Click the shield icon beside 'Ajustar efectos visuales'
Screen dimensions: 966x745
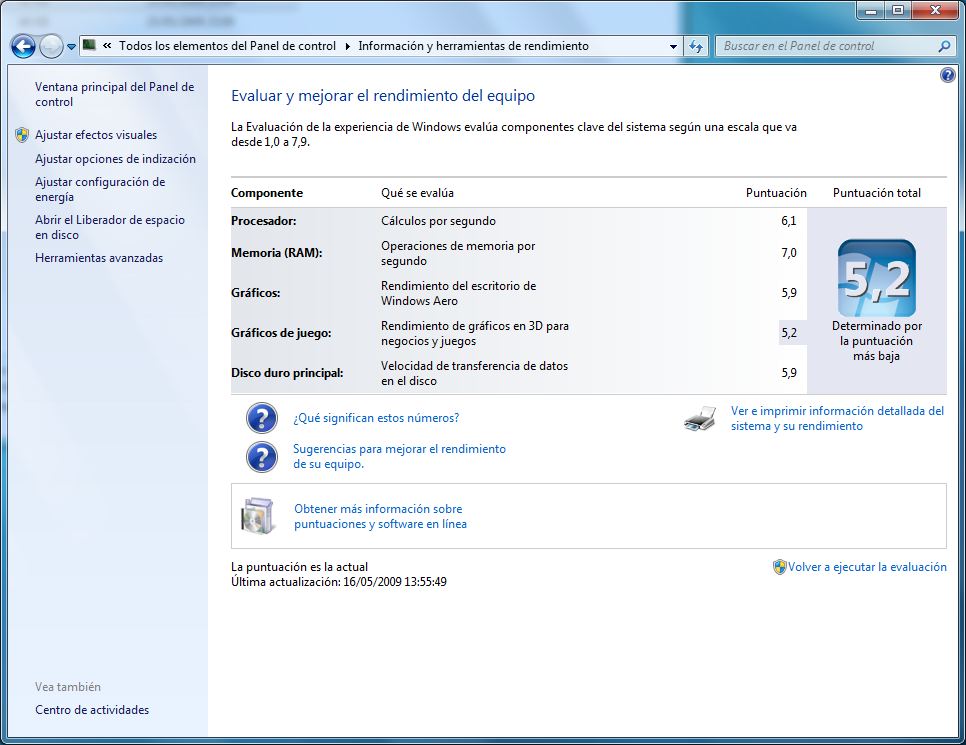tap(22, 135)
